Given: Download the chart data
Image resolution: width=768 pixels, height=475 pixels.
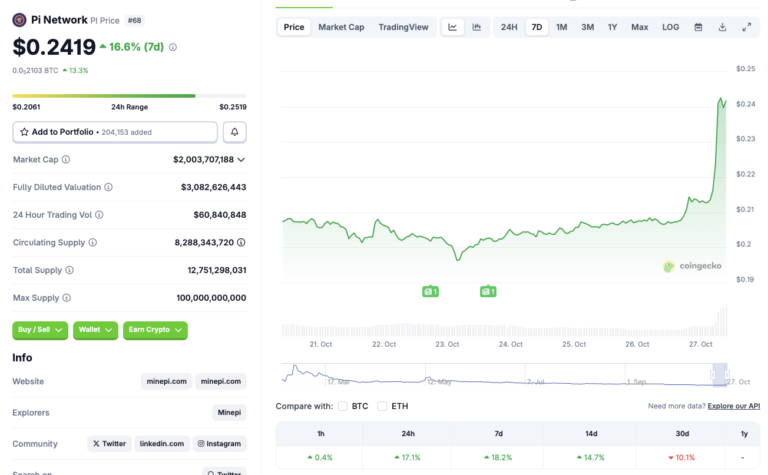Looking at the screenshot, I should click(722, 27).
